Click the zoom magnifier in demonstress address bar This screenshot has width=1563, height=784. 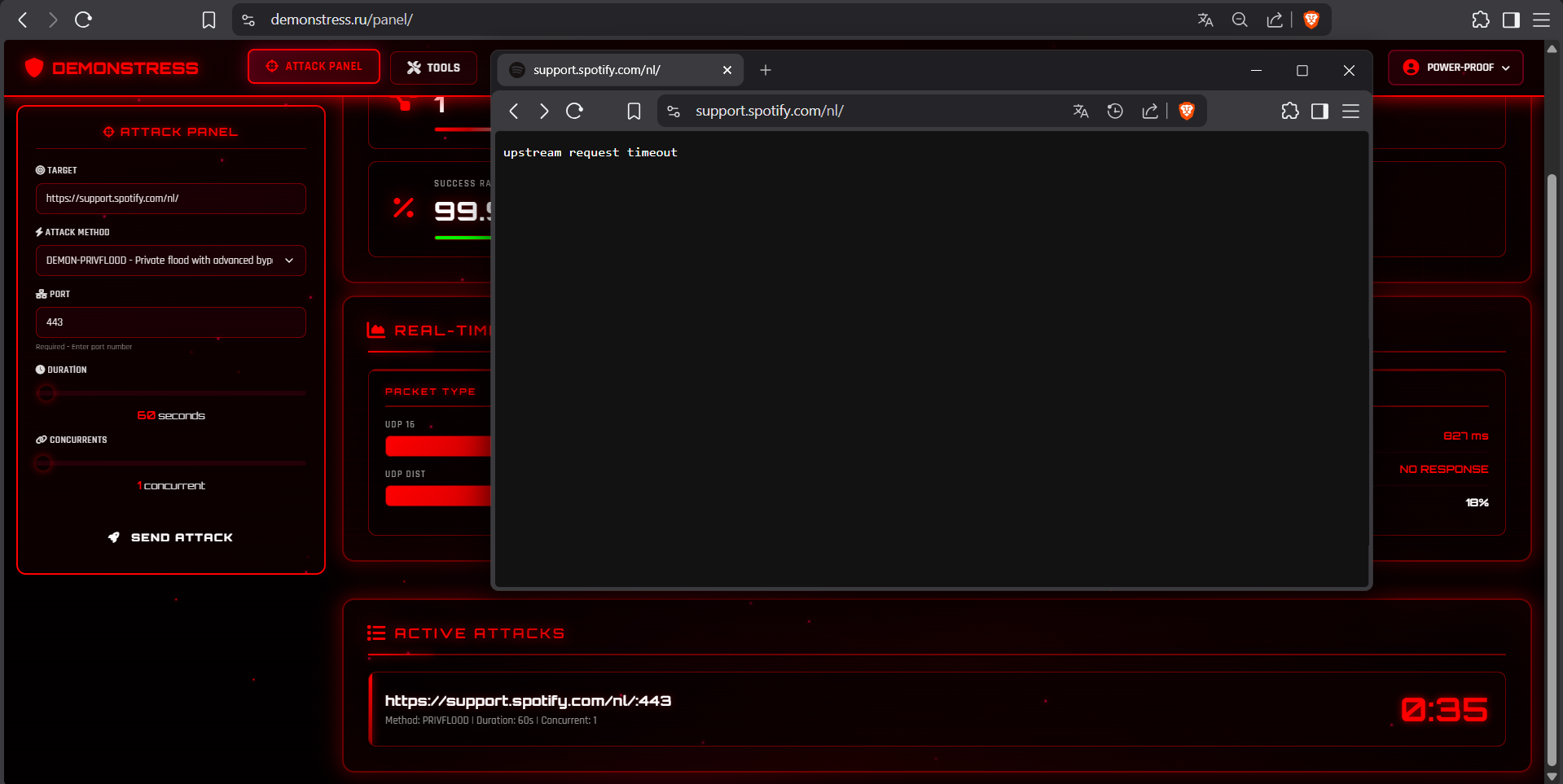click(1239, 20)
